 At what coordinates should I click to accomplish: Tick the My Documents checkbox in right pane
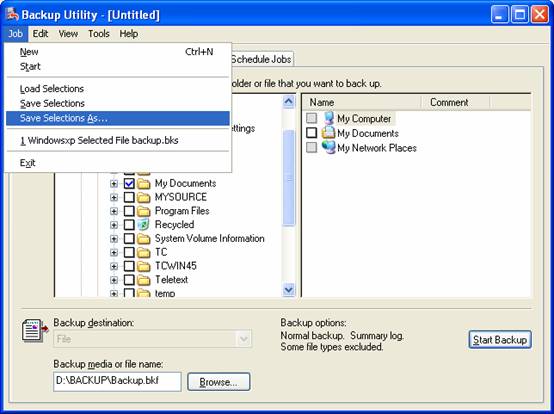[x=311, y=133]
